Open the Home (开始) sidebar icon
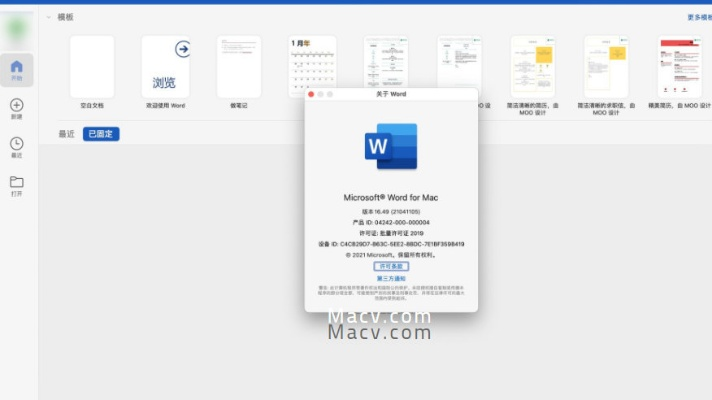The width and height of the screenshot is (712, 400). click(16, 70)
